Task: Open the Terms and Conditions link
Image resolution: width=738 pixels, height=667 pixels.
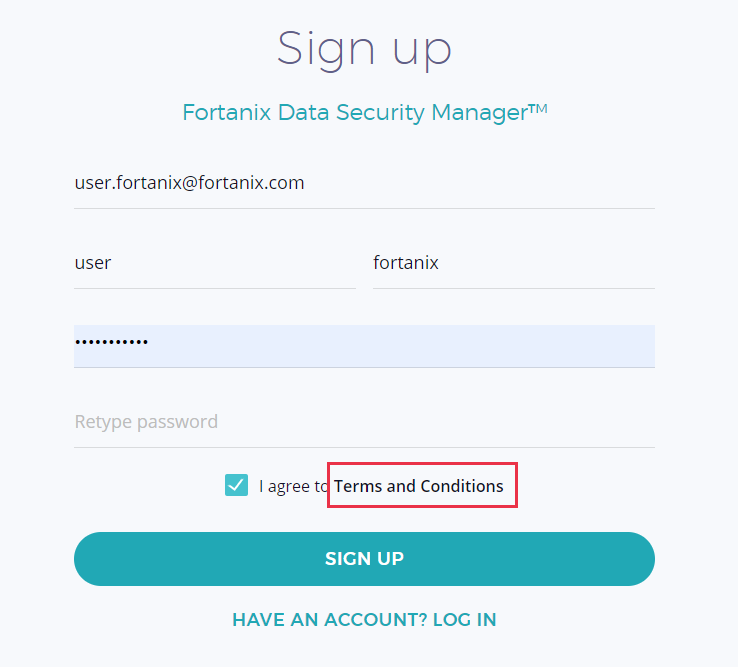Action: click(419, 486)
